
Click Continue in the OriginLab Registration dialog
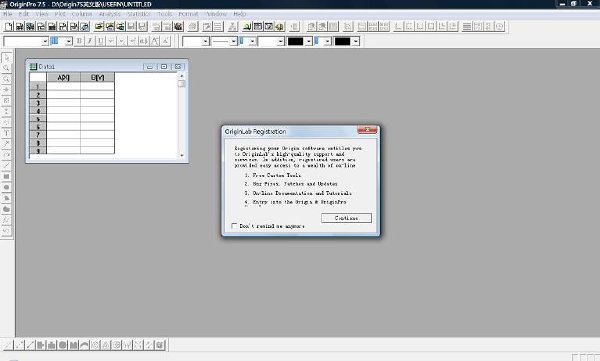coord(346,218)
